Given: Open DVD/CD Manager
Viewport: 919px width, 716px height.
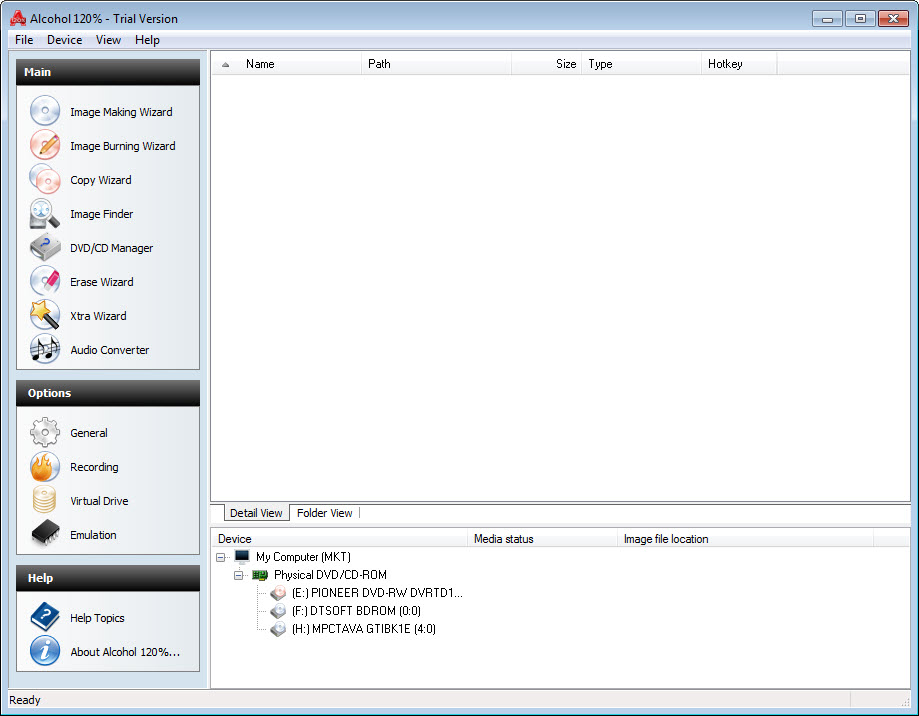Looking at the screenshot, I should 111,248.
